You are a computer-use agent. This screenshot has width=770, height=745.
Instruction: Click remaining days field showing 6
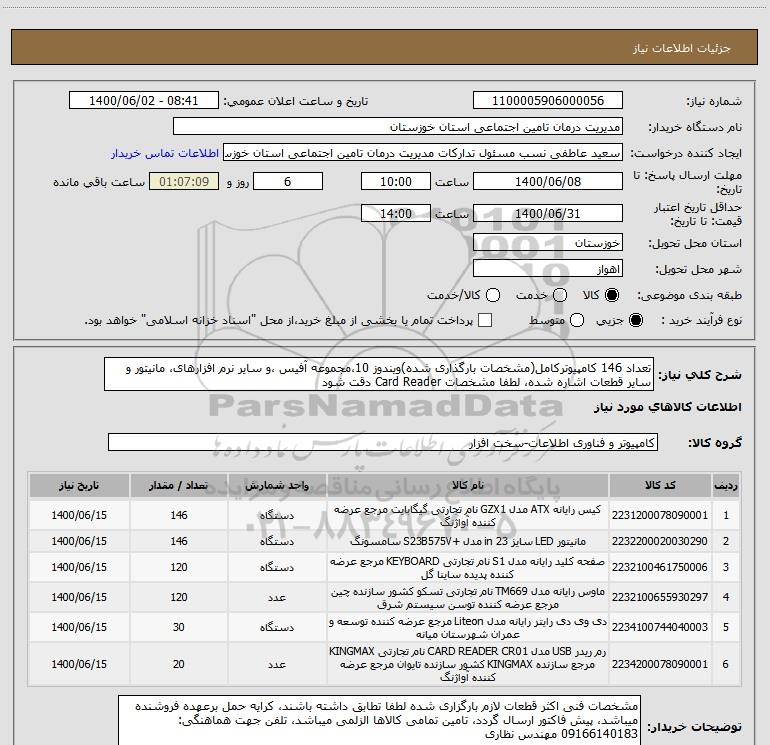click(288, 181)
